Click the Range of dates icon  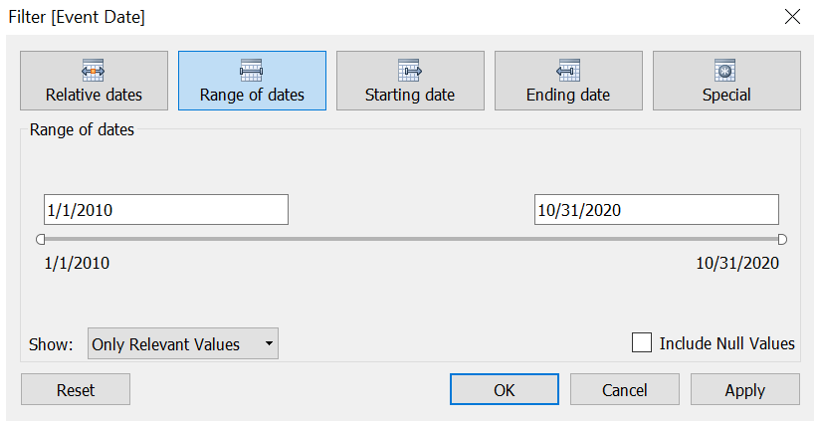pyautogui.click(x=251, y=70)
